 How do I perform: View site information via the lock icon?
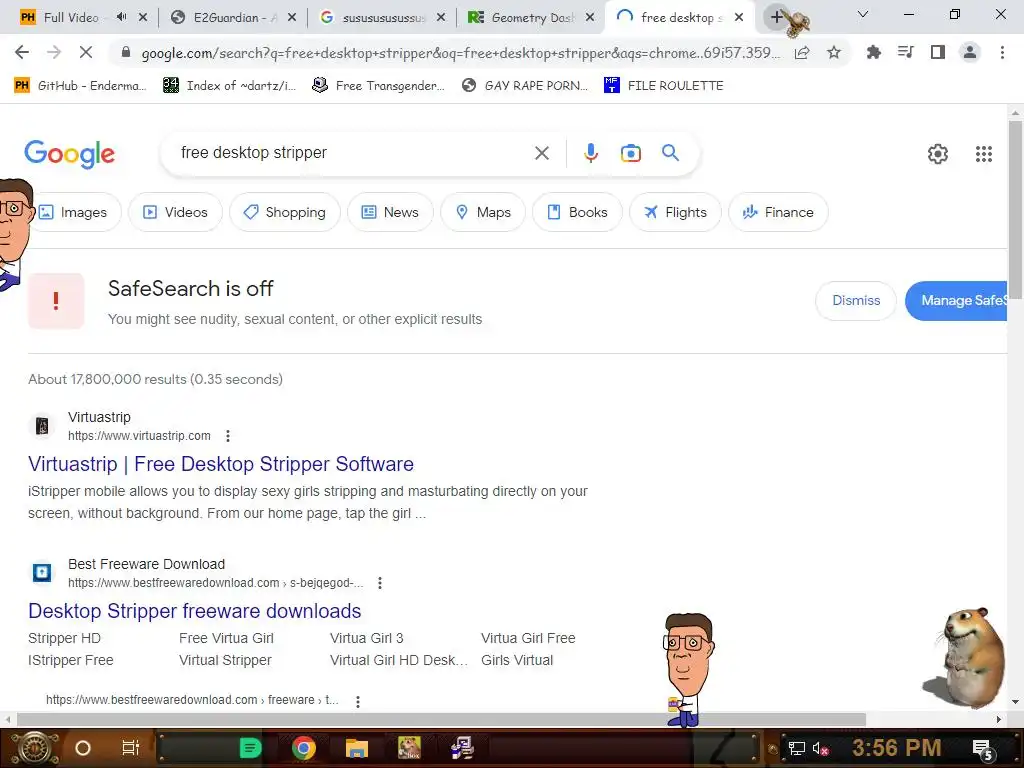pos(126,52)
